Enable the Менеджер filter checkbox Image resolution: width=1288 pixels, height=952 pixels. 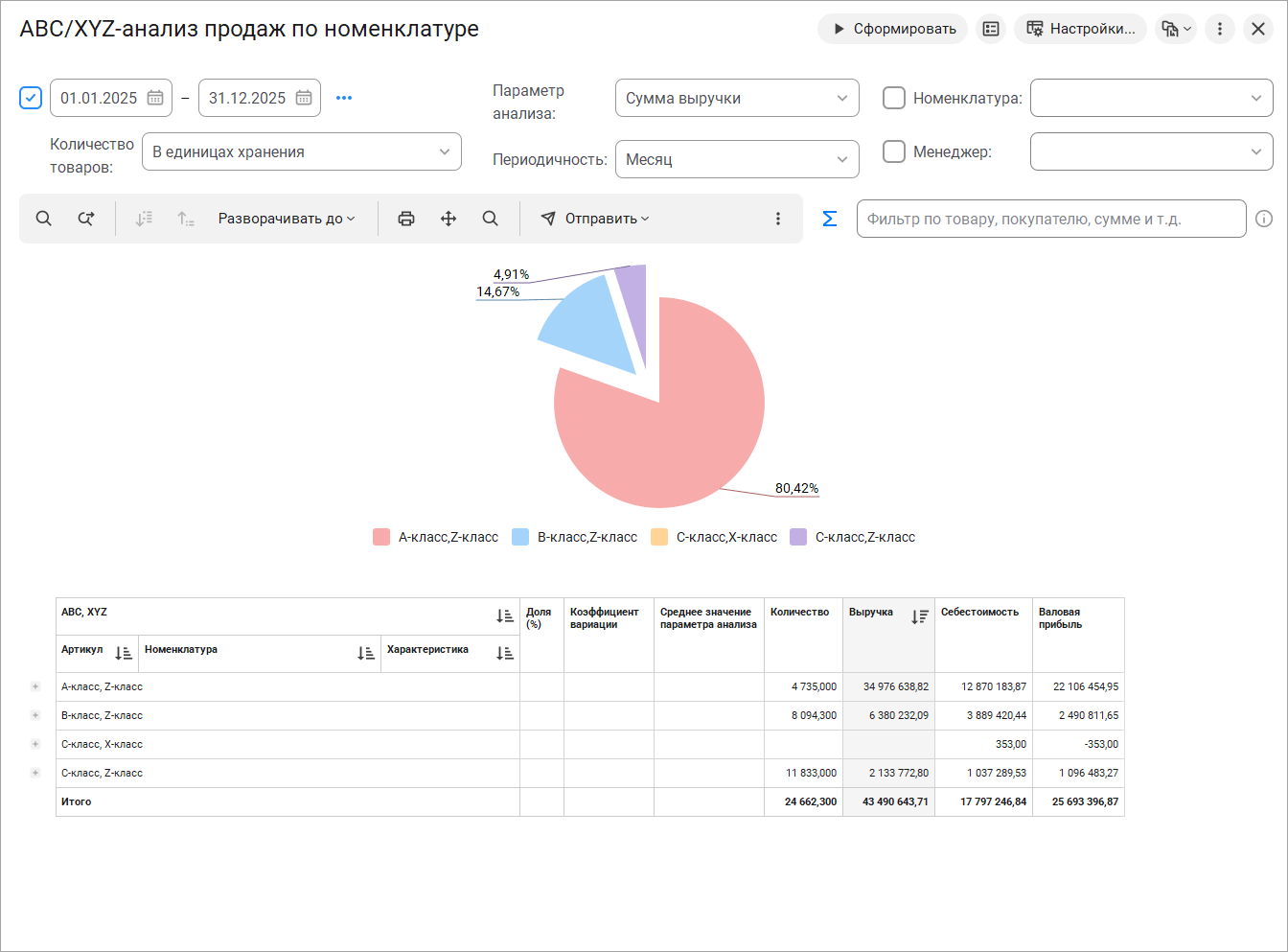coord(893,151)
